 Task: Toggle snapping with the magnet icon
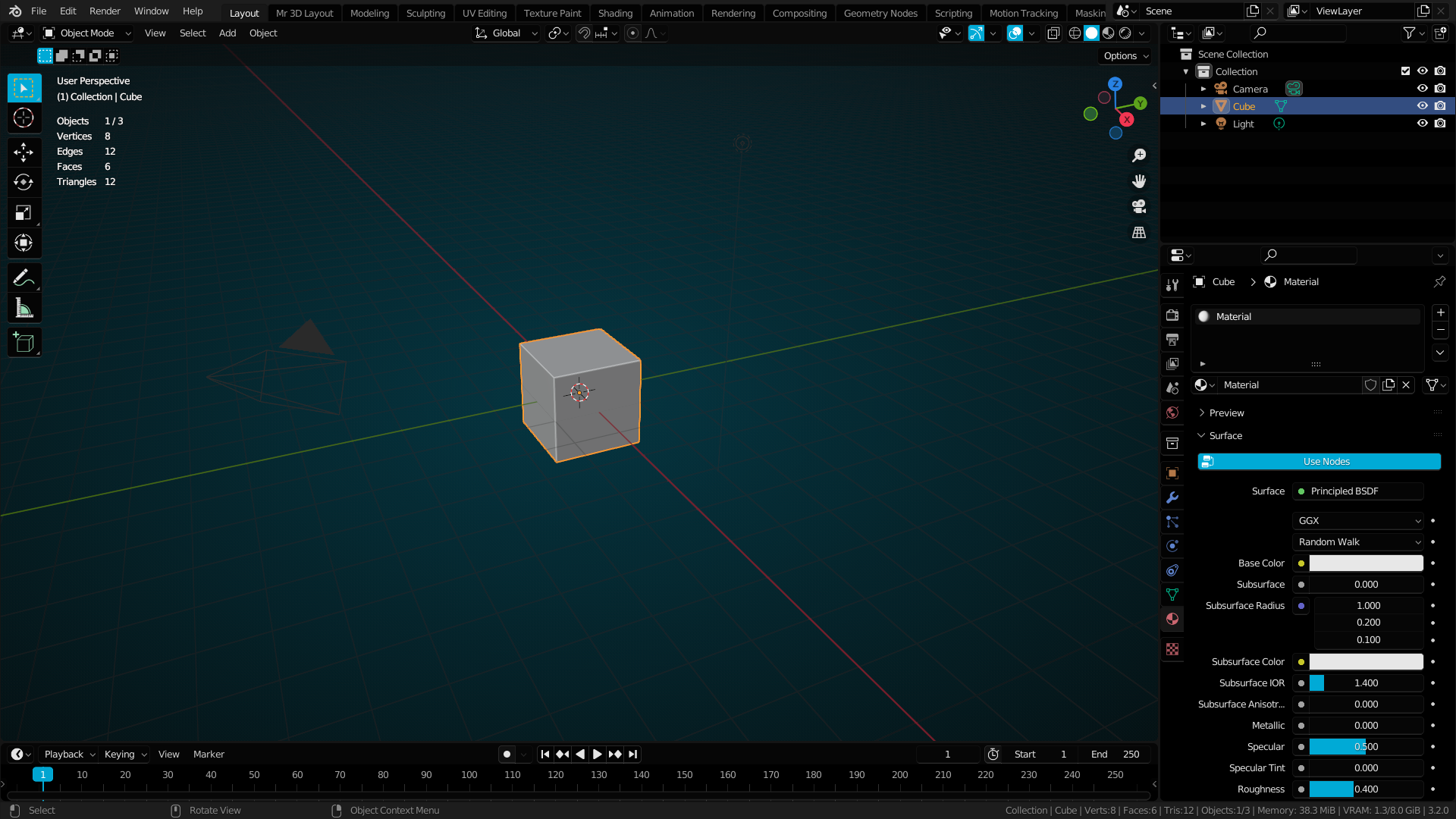click(584, 33)
